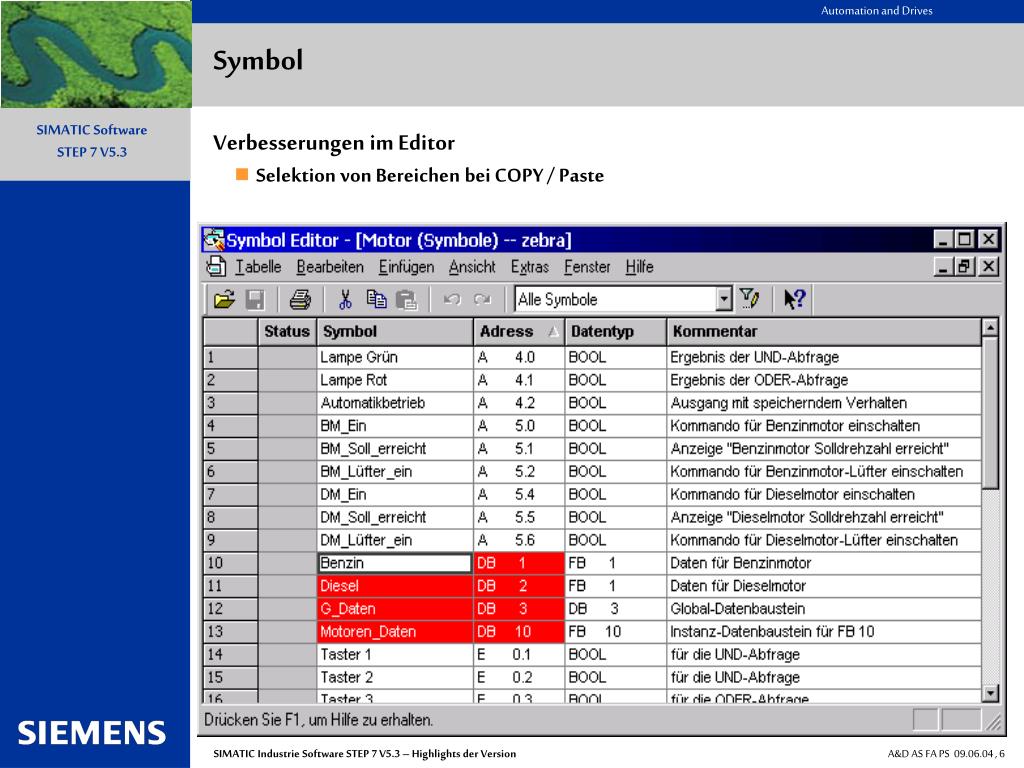Click the status bar resize grip

993,721
